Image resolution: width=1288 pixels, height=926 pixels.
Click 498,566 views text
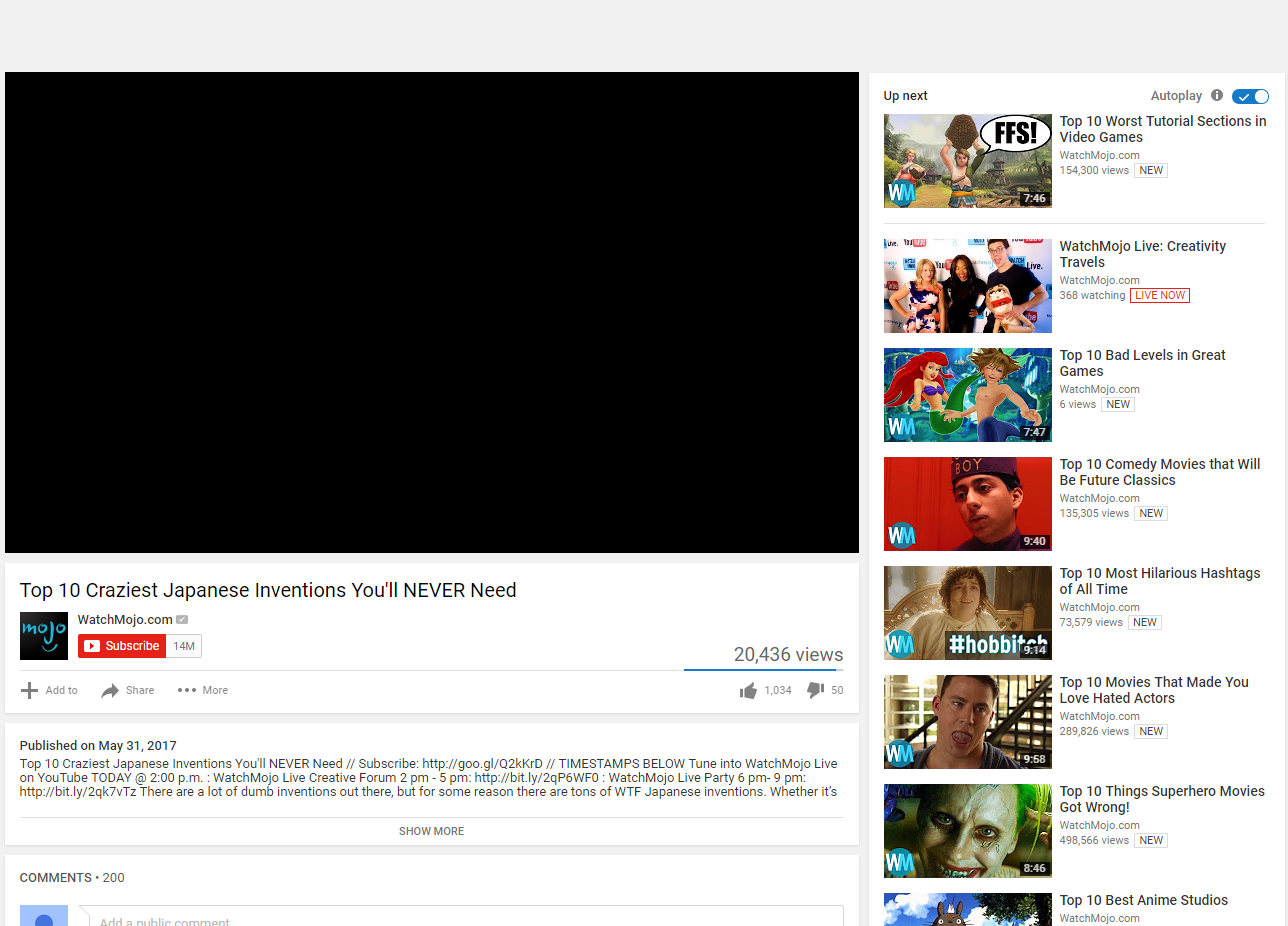1094,840
